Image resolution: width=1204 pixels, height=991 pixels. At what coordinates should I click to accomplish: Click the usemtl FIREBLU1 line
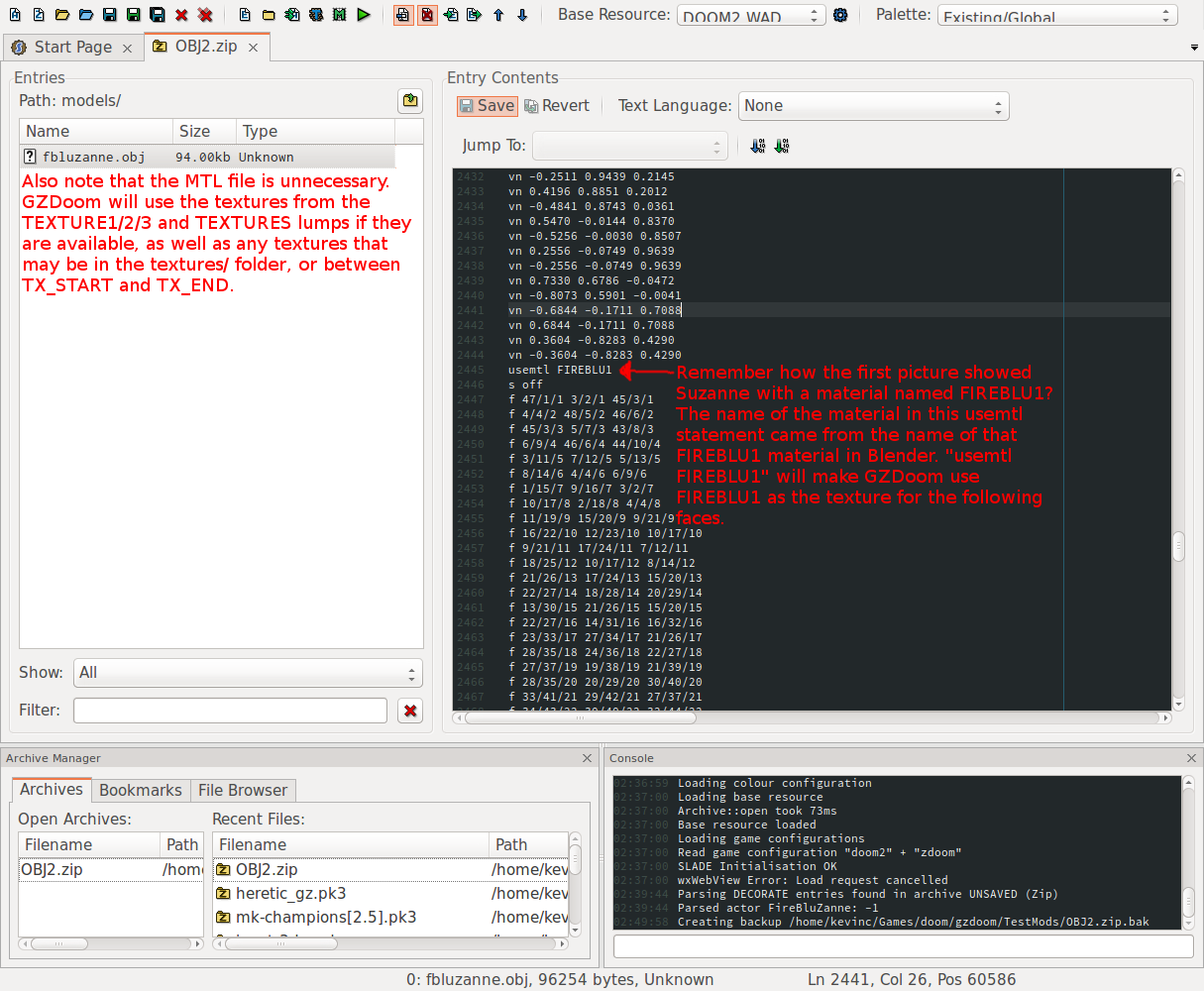click(x=560, y=370)
